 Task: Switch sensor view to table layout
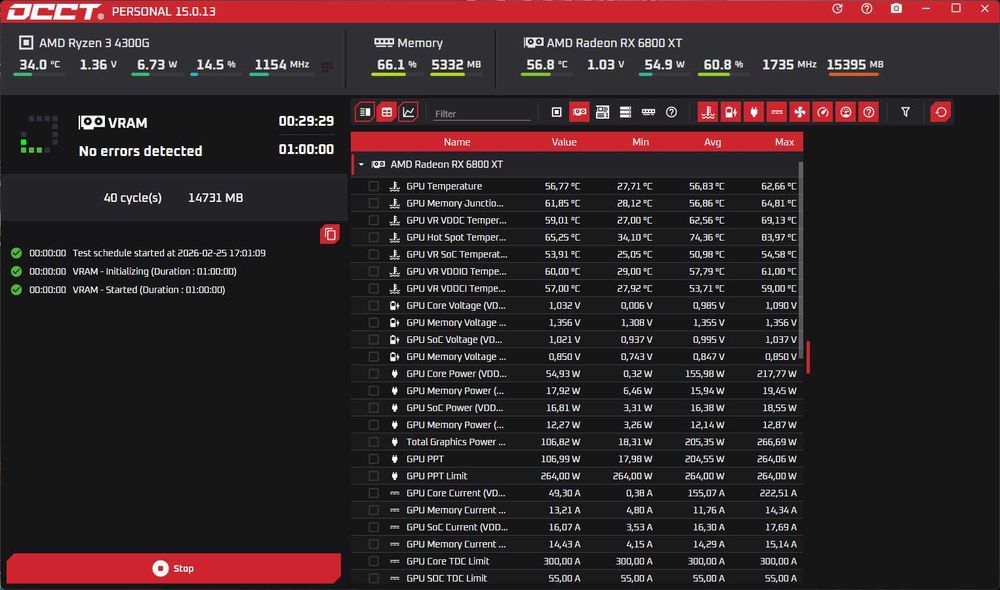[386, 112]
